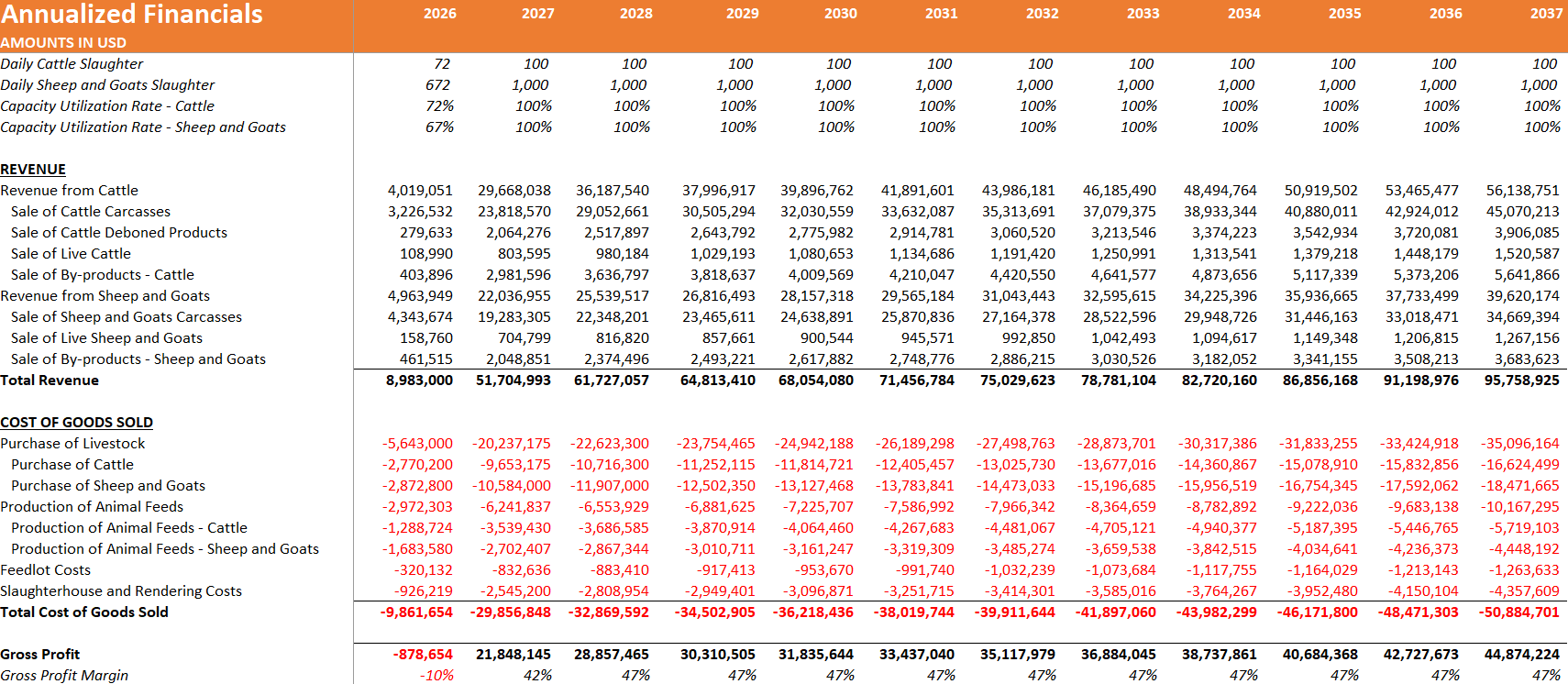Viewport: 1568px width, 684px height.
Task: Select the Gross Profit Margin row label
Action: coord(64,675)
